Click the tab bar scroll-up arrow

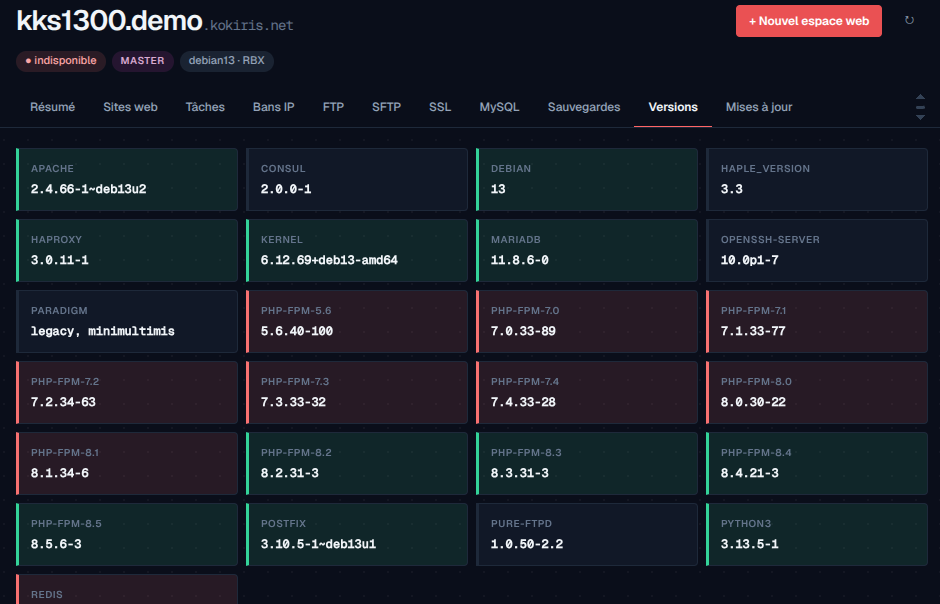(920, 97)
